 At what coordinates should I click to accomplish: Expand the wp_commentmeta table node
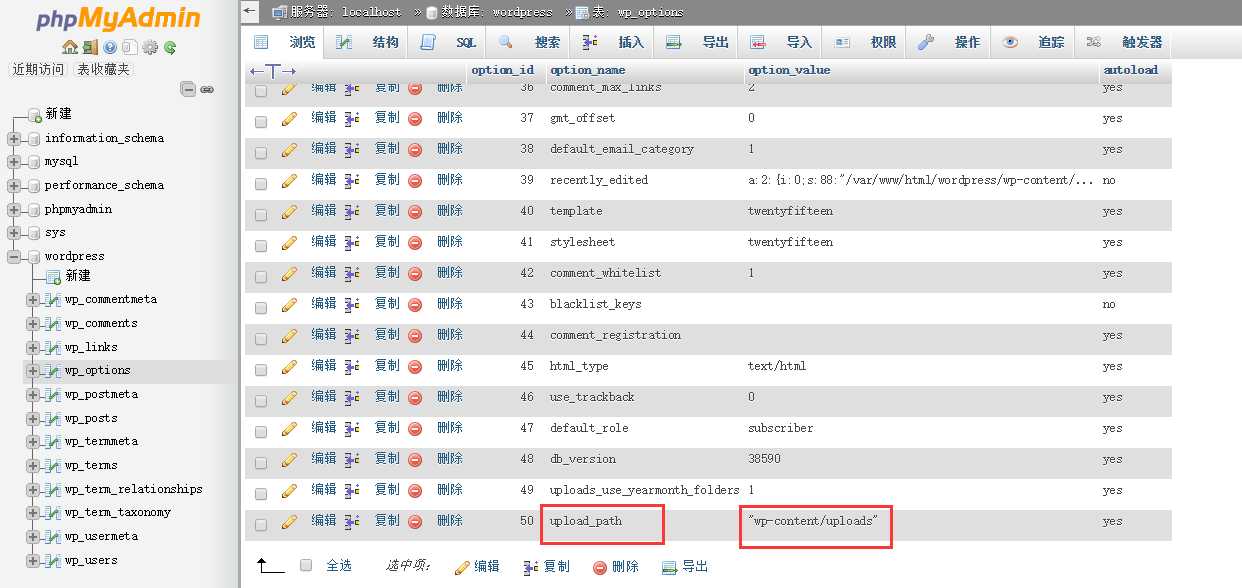point(33,300)
